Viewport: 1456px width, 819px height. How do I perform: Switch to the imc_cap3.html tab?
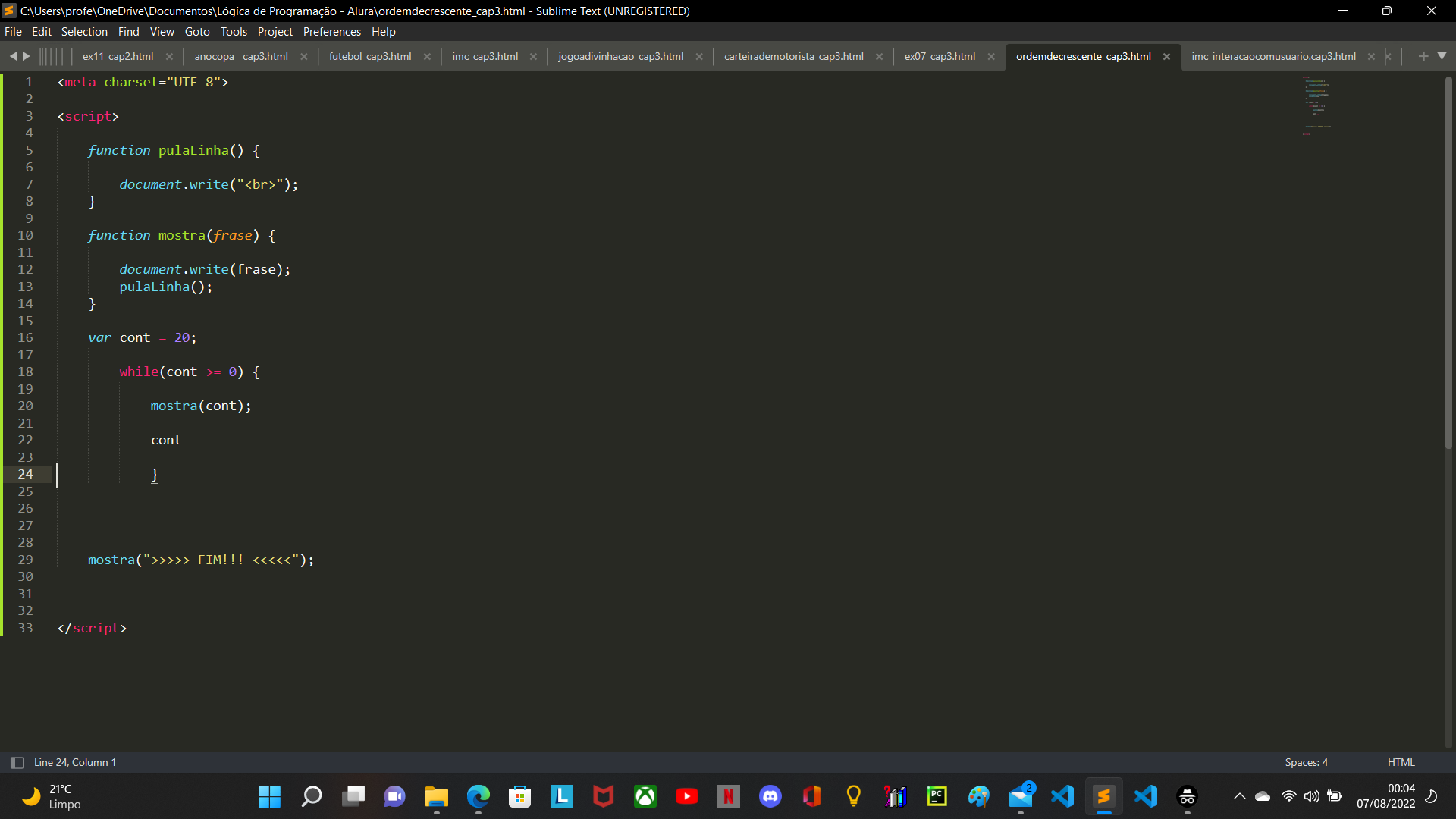pos(485,56)
